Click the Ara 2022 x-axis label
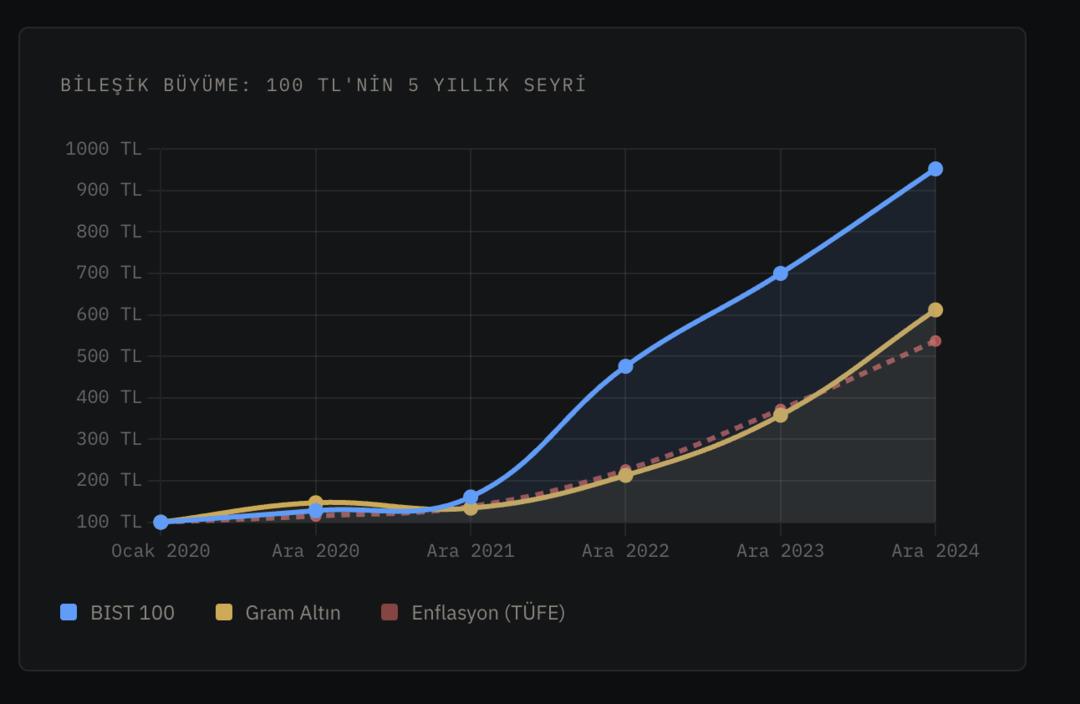The image size is (1080, 704). click(x=625, y=551)
